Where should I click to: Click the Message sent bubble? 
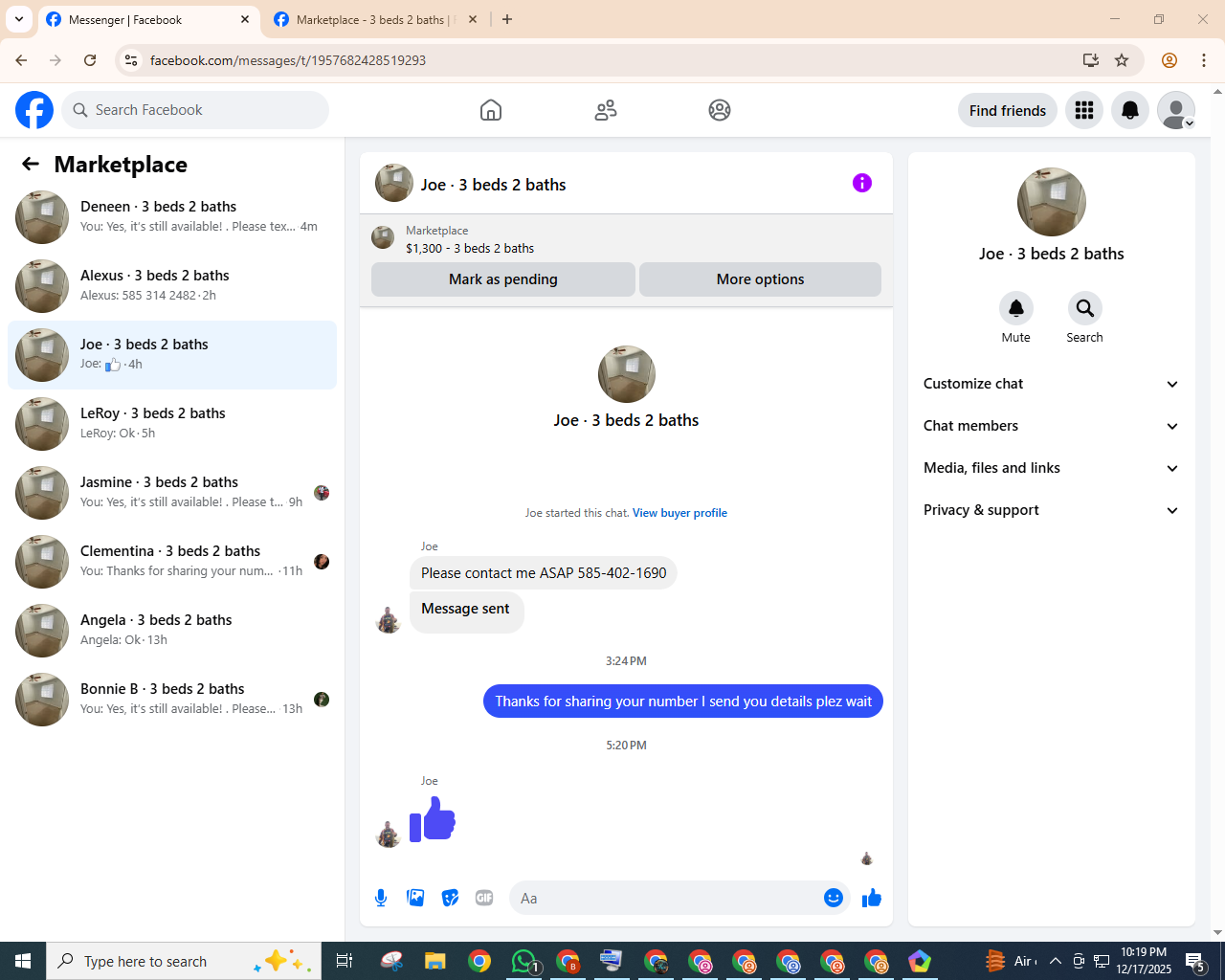[466, 611]
